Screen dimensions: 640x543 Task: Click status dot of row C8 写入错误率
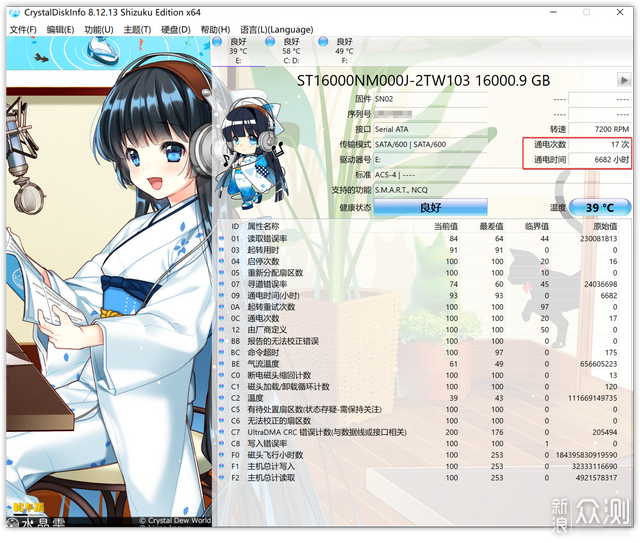(x=222, y=443)
